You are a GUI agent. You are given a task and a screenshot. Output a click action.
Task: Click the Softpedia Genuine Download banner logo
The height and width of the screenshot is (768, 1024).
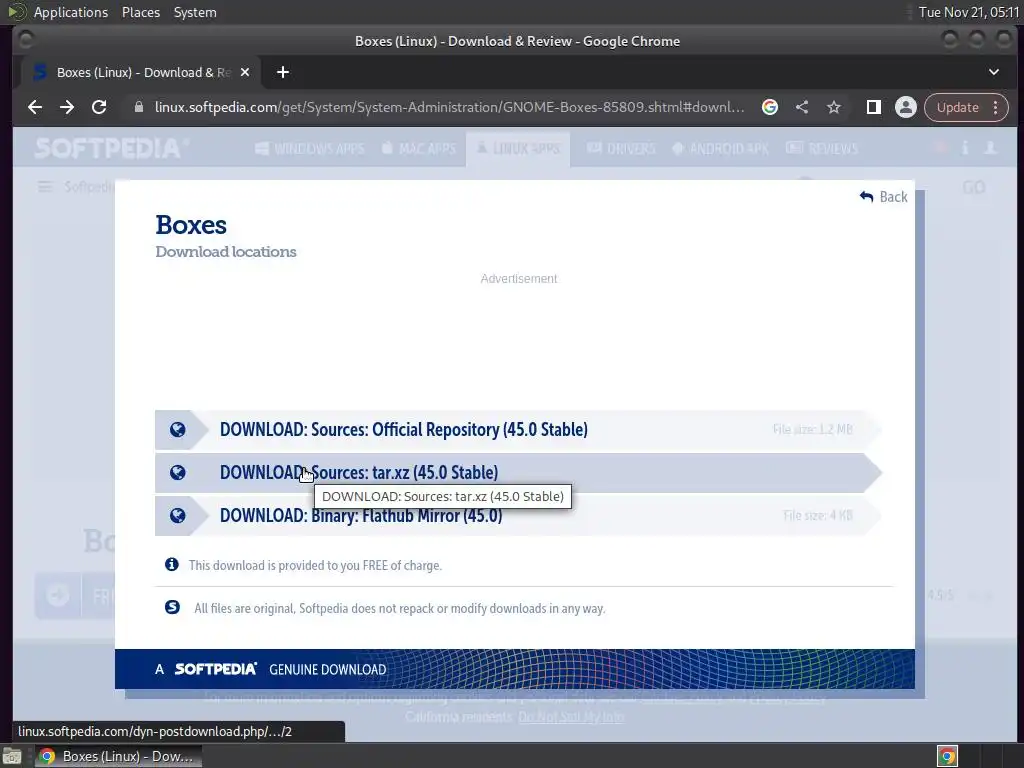click(x=215, y=669)
